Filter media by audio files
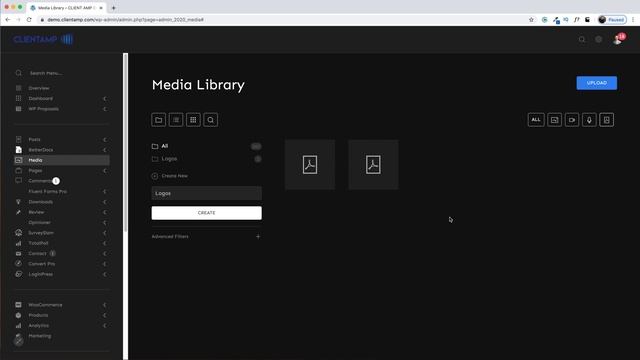This screenshot has width=640, height=360. (x=589, y=120)
